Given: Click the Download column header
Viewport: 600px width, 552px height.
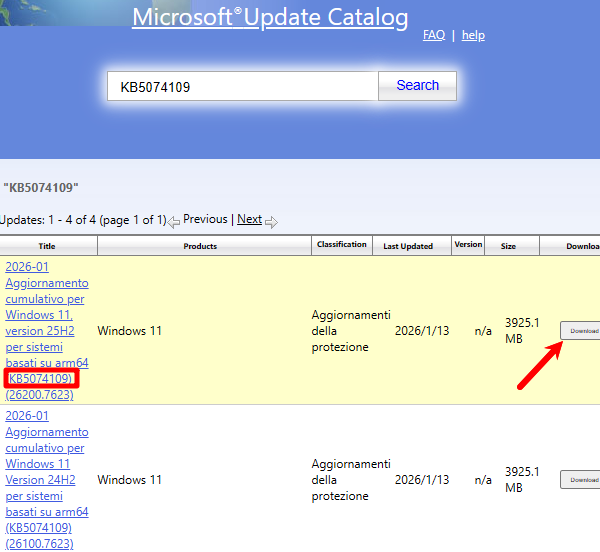Looking at the screenshot, I should click(x=582, y=246).
